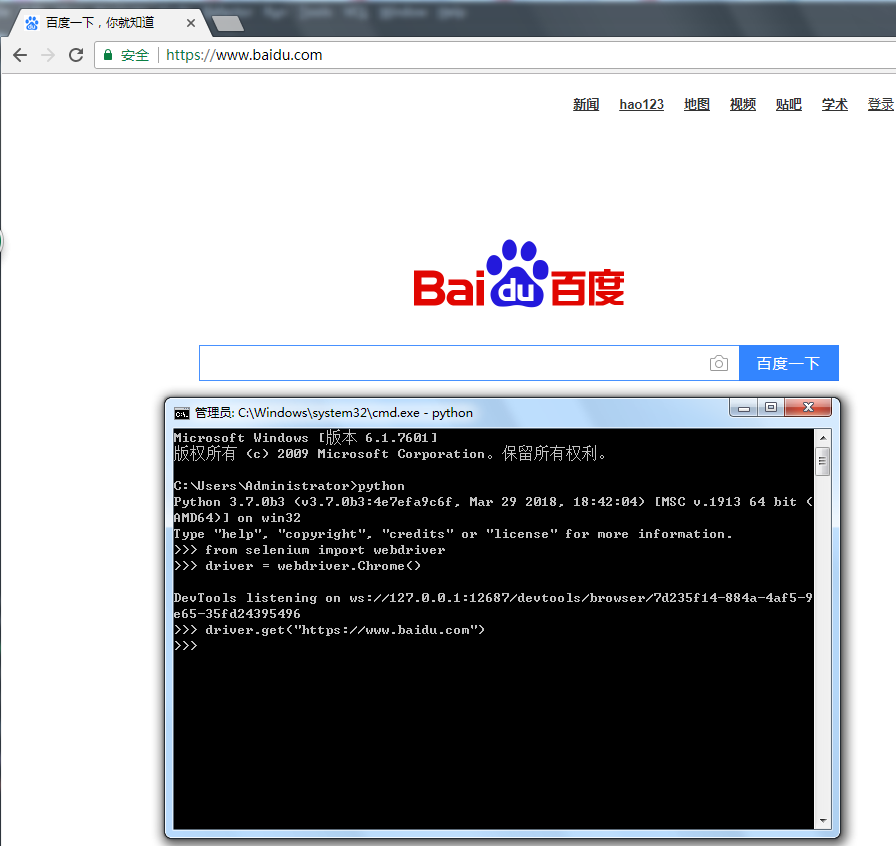
Task: Click the 'DevTools listening on' output line
Action: pos(493,598)
